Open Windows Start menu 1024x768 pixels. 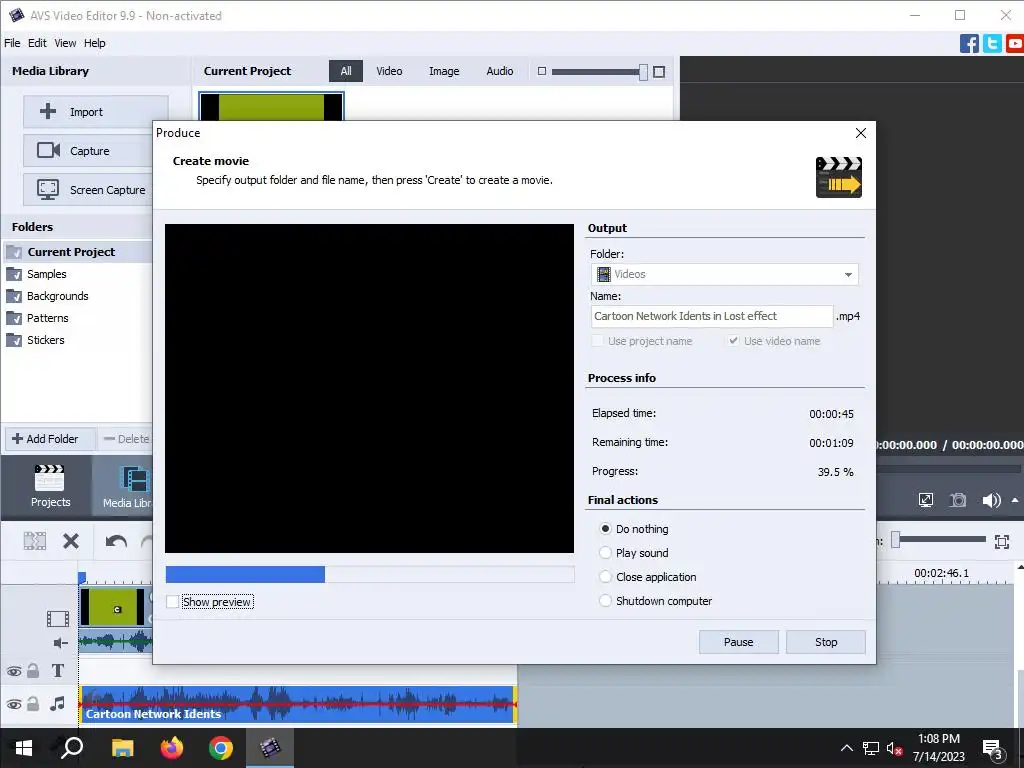(x=24, y=748)
